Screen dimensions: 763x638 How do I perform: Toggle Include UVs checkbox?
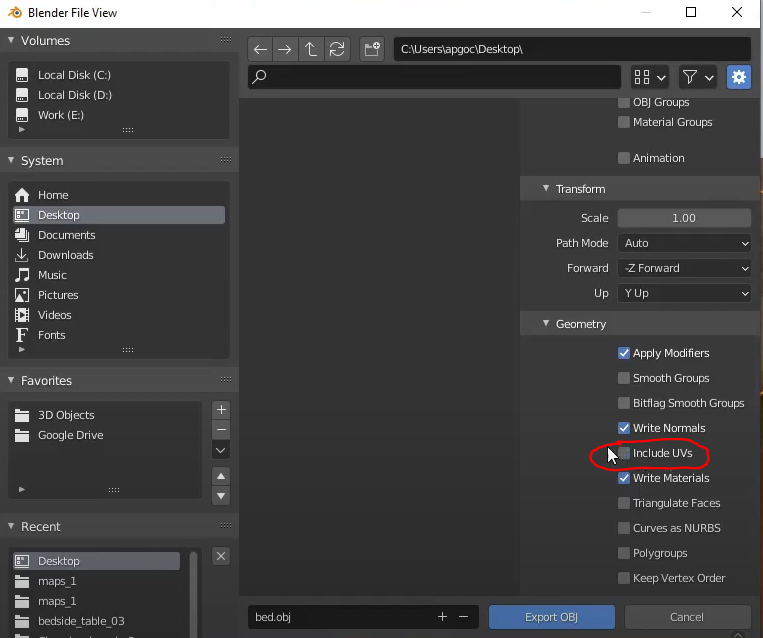(x=623, y=453)
